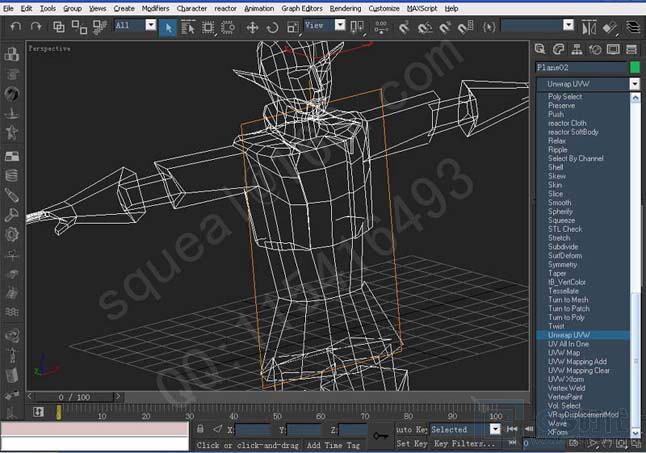Open Mini Curve Editor icon beside timeline
This screenshot has height=453, width=646.
[38, 411]
